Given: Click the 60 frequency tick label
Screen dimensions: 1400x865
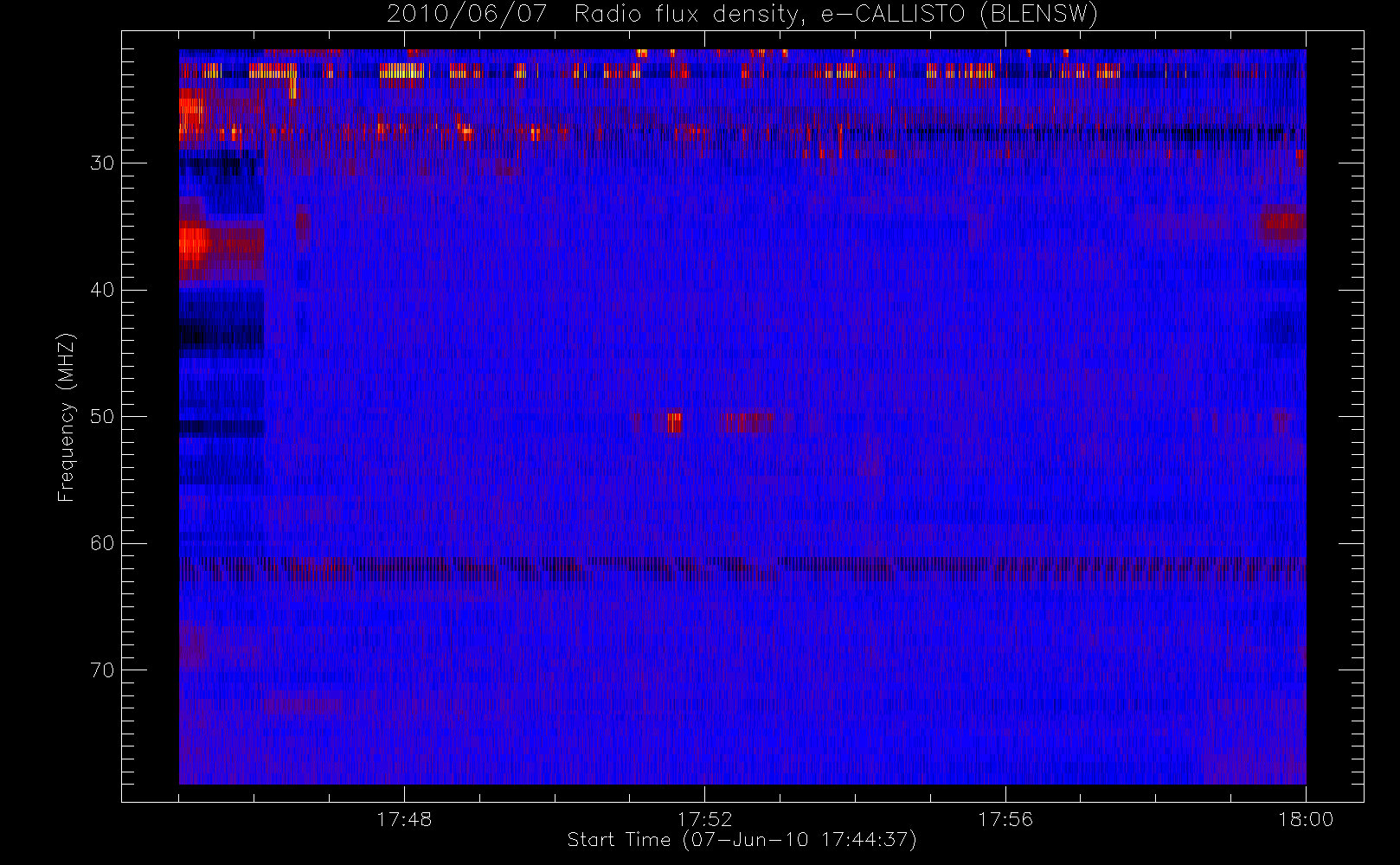Looking at the screenshot, I should 102,543.
